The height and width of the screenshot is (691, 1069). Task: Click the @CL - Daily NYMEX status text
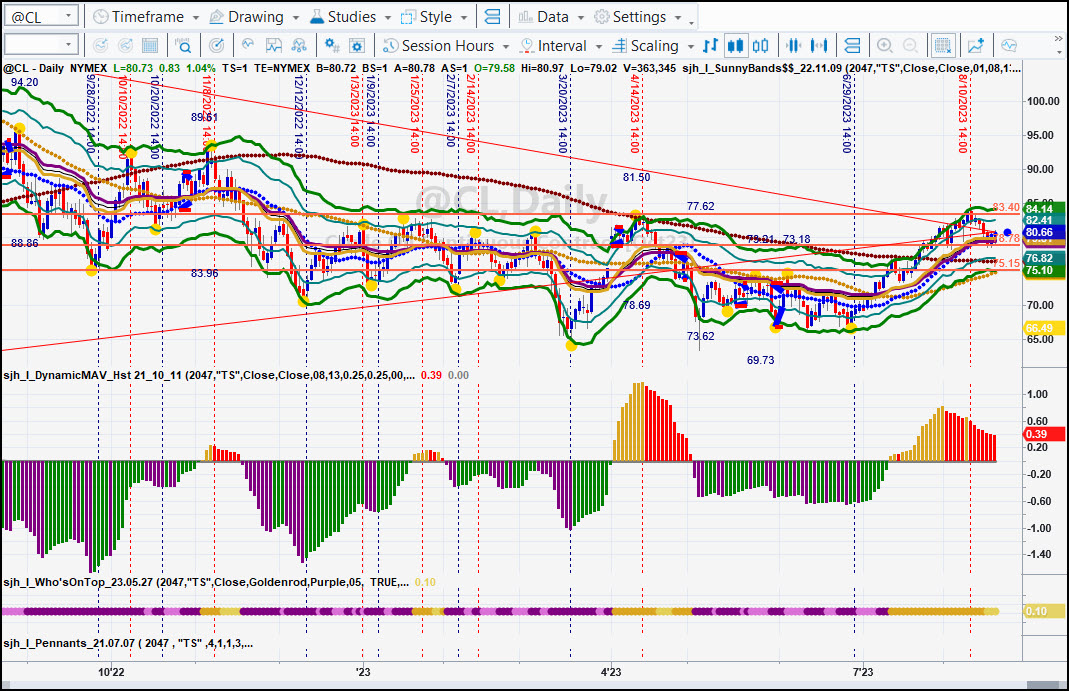pos(55,68)
